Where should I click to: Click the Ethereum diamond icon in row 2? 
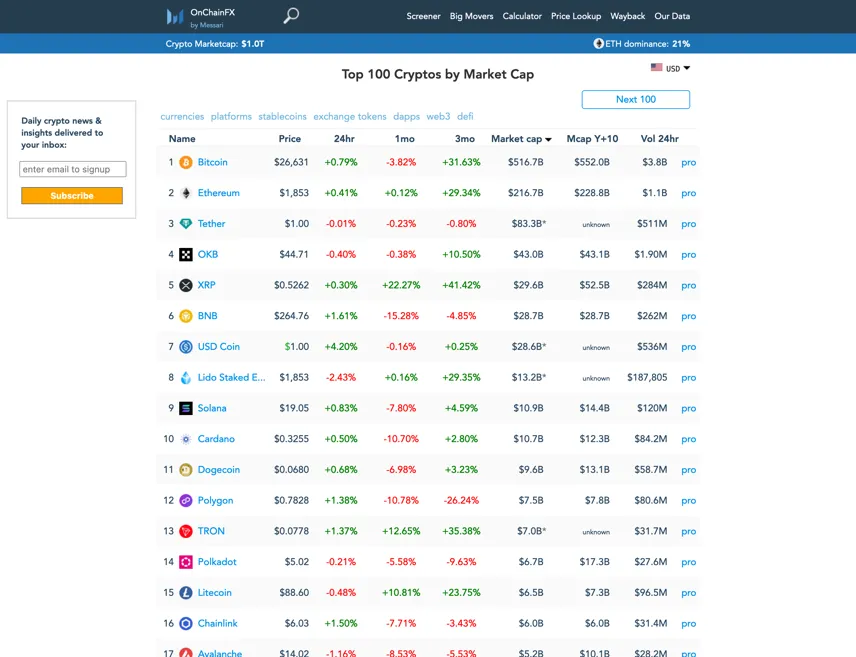click(x=186, y=193)
